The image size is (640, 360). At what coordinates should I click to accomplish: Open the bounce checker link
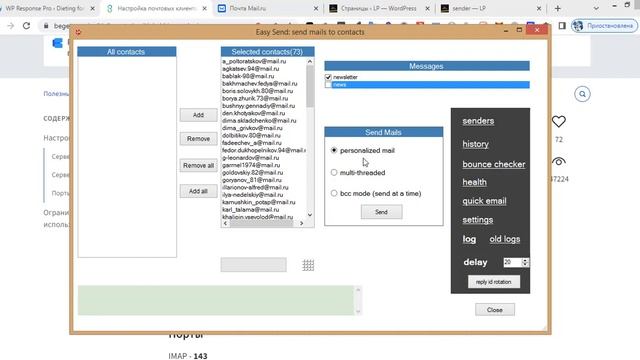493,164
